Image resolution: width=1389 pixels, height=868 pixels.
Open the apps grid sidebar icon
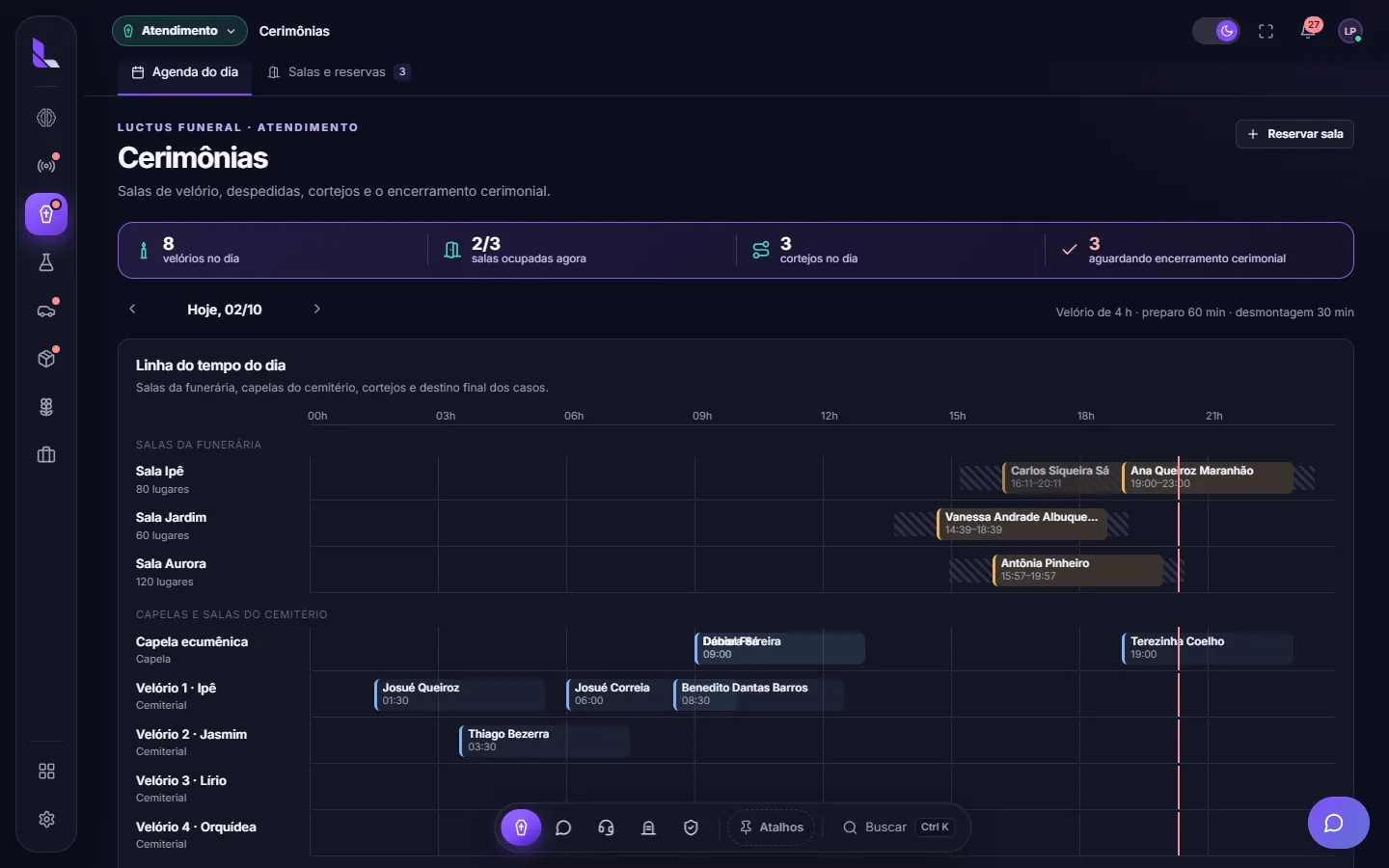(x=46, y=772)
